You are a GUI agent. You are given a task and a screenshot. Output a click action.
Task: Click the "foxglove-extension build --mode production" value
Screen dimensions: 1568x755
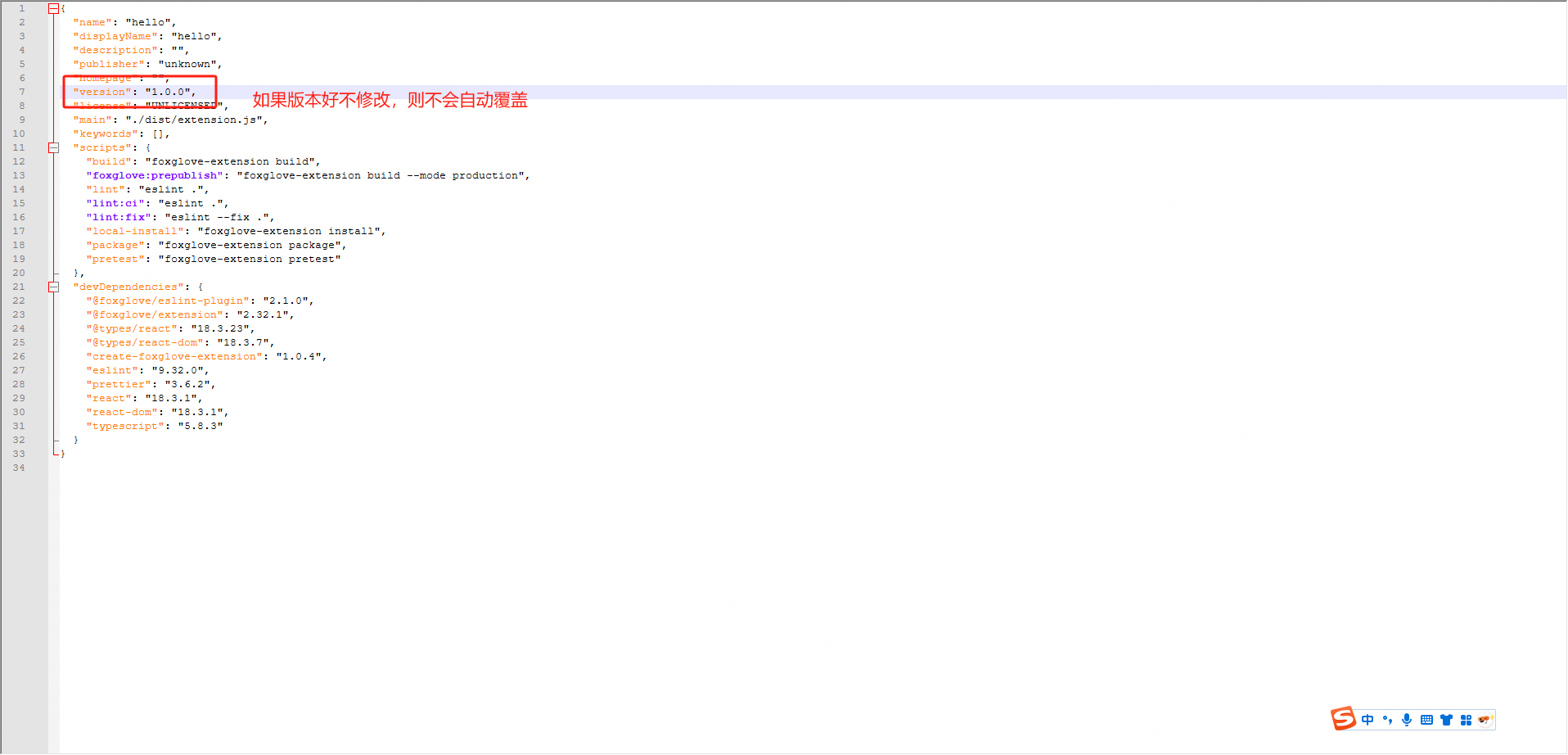tap(381, 175)
